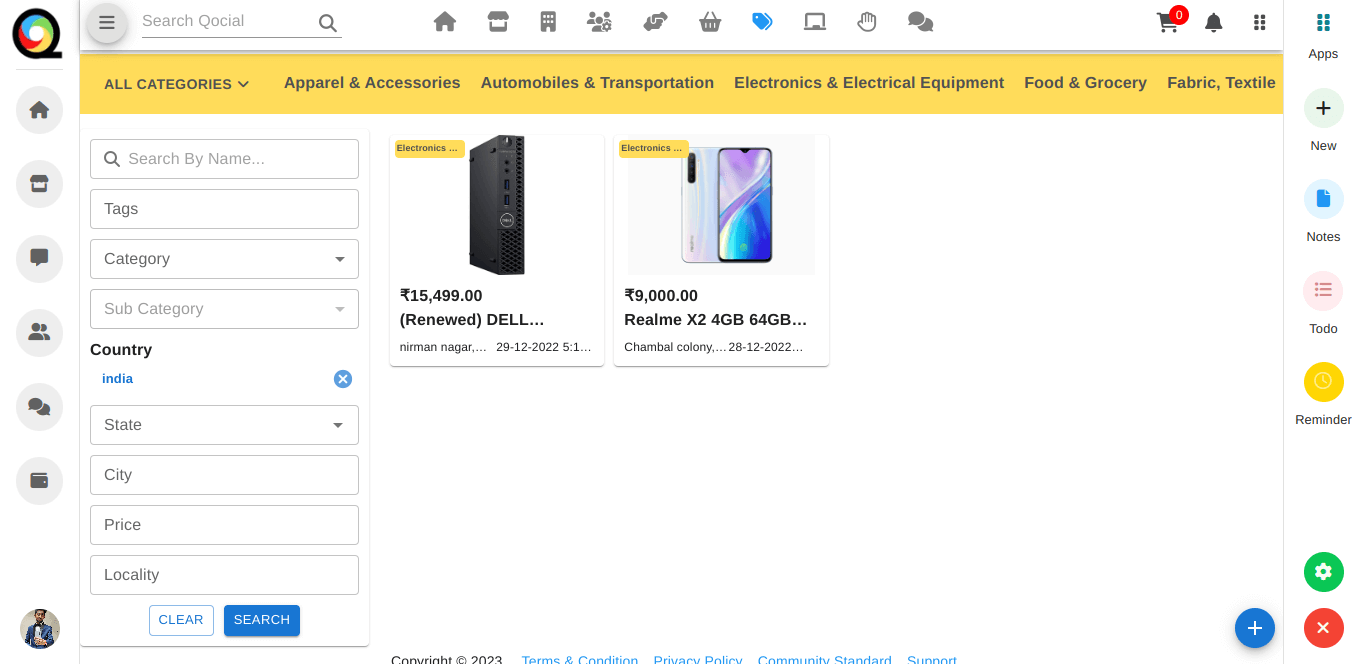Image resolution: width=1360 pixels, height=664 pixels.
Task: Select Food & Grocery category
Action: (1085, 83)
